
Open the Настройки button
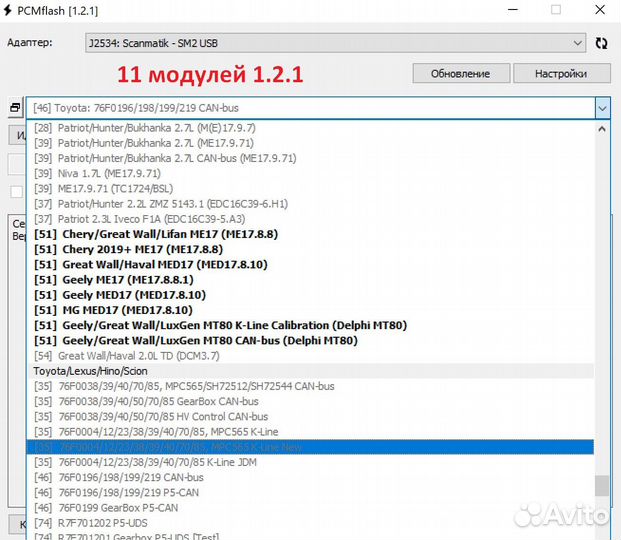561,74
